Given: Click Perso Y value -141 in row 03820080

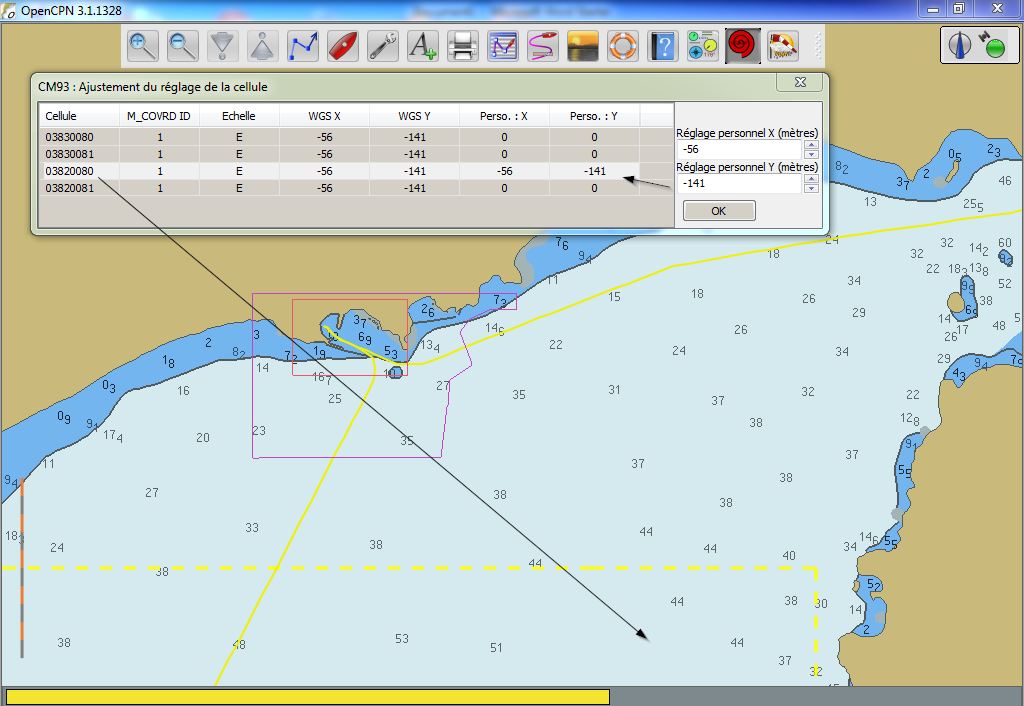Looking at the screenshot, I should pyautogui.click(x=595, y=171).
